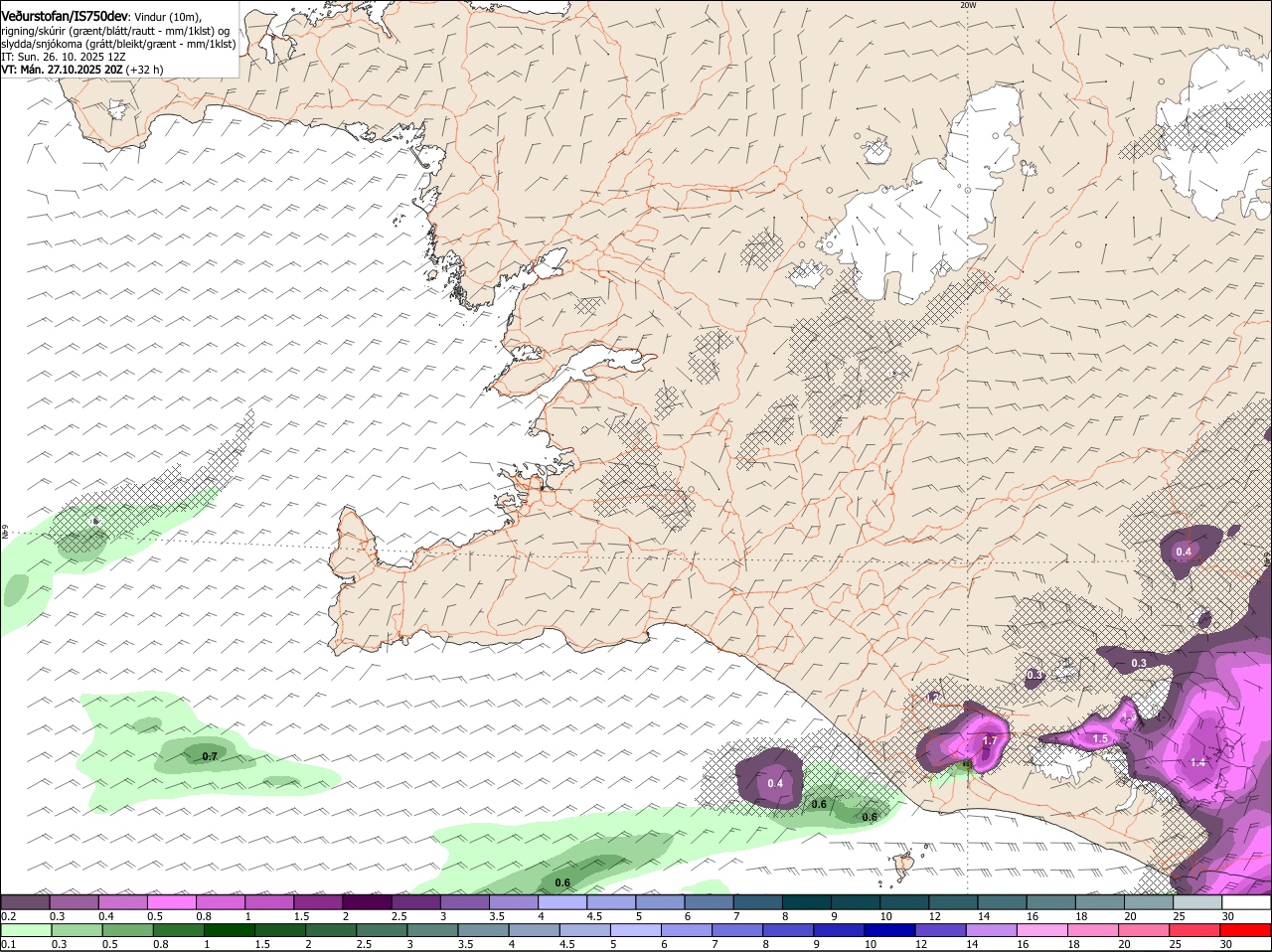Pick the 1.5 purple swatch in upper legend row
Viewport: 1272px width, 952px height.
(x=317, y=902)
